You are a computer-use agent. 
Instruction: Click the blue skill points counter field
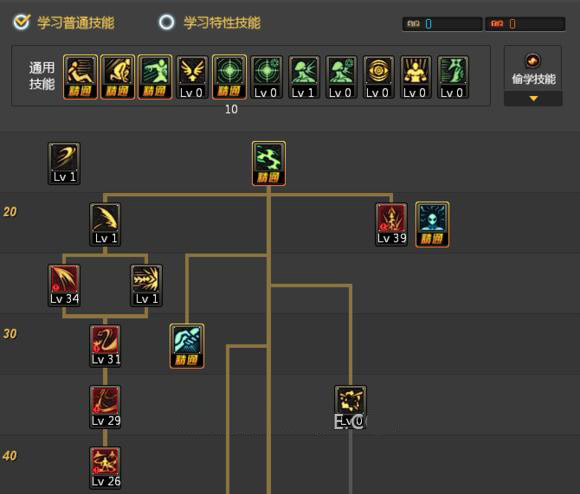(x=442, y=24)
